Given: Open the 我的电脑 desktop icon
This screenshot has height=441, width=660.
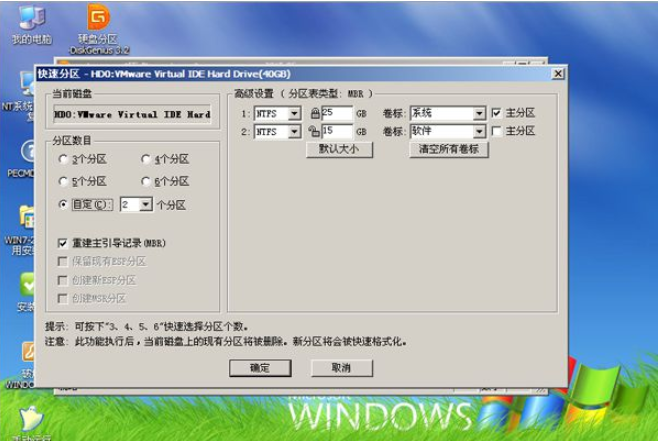Looking at the screenshot, I should click(31, 19).
